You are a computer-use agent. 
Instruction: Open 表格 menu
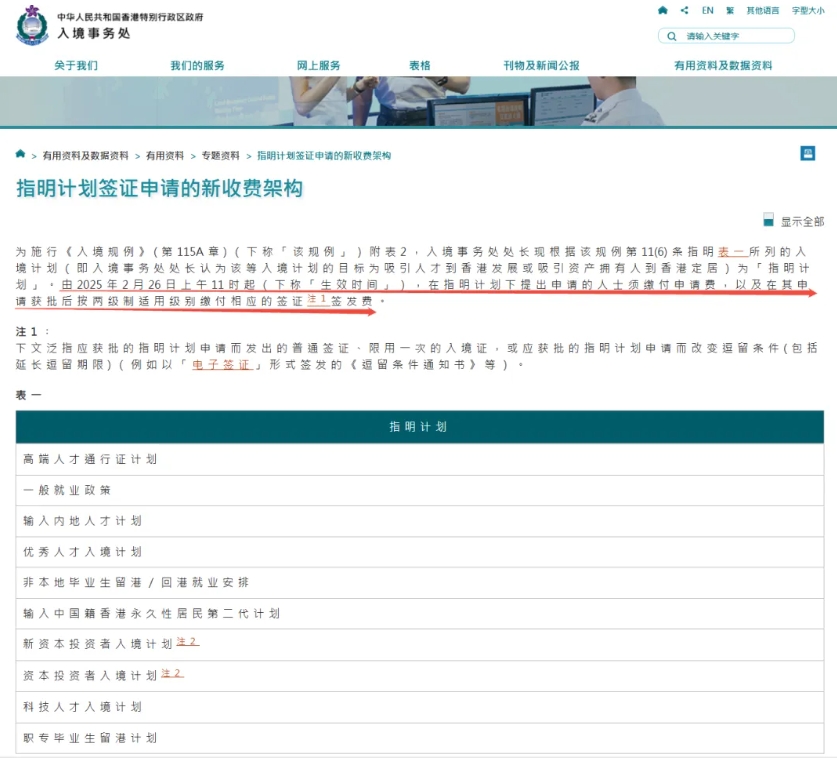click(x=420, y=65)
